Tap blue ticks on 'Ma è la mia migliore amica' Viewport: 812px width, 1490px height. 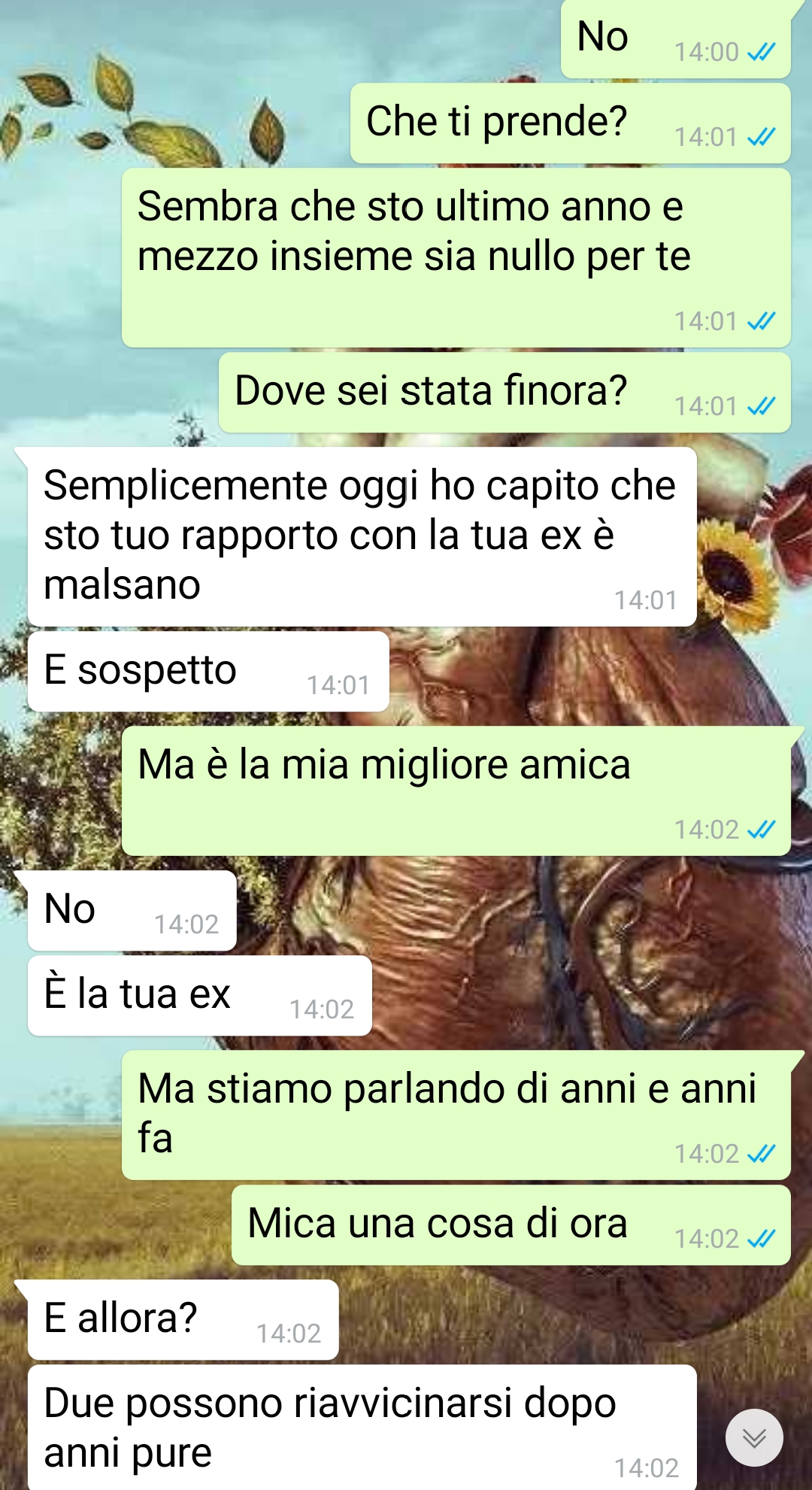tap(762, 830)
